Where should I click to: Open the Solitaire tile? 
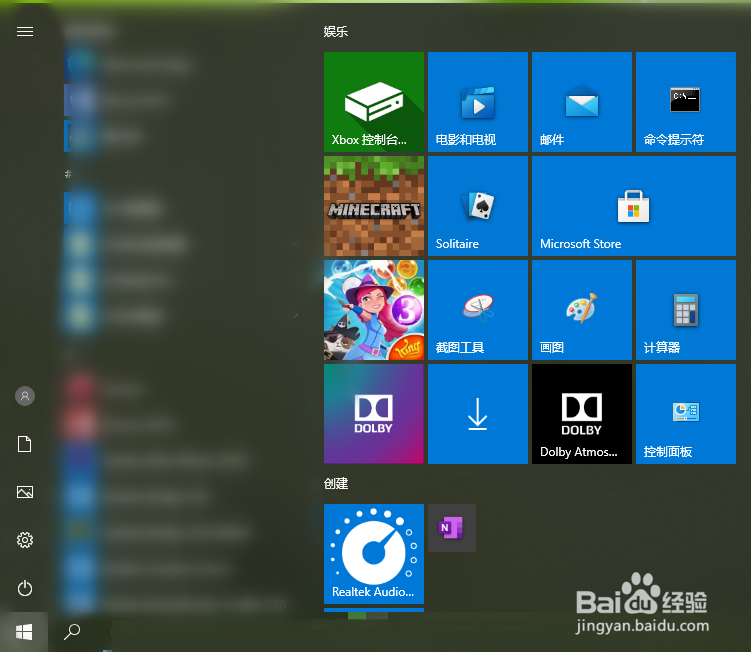tap(478, 206)
